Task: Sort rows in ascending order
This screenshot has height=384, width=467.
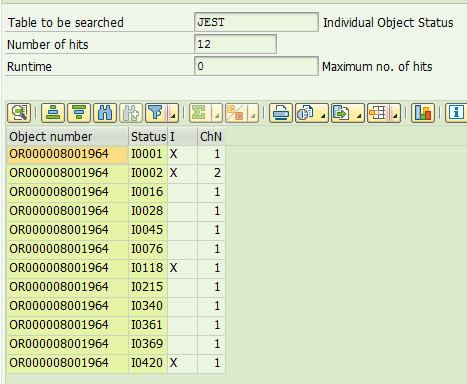Action: click(53, 113)
